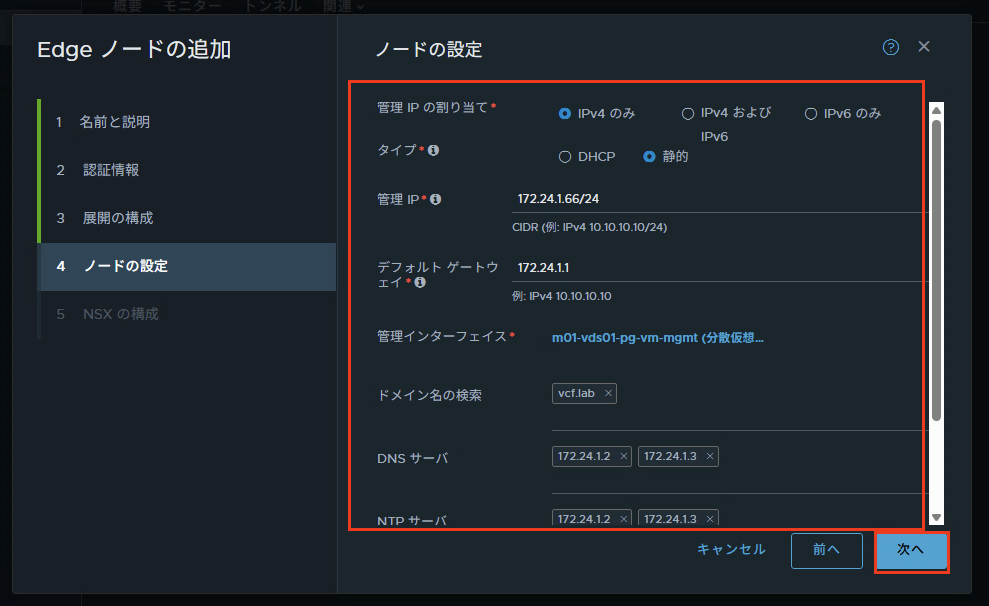Click the CIDR example hint text
Screen dimensions: 989x606
pos(589,227)
